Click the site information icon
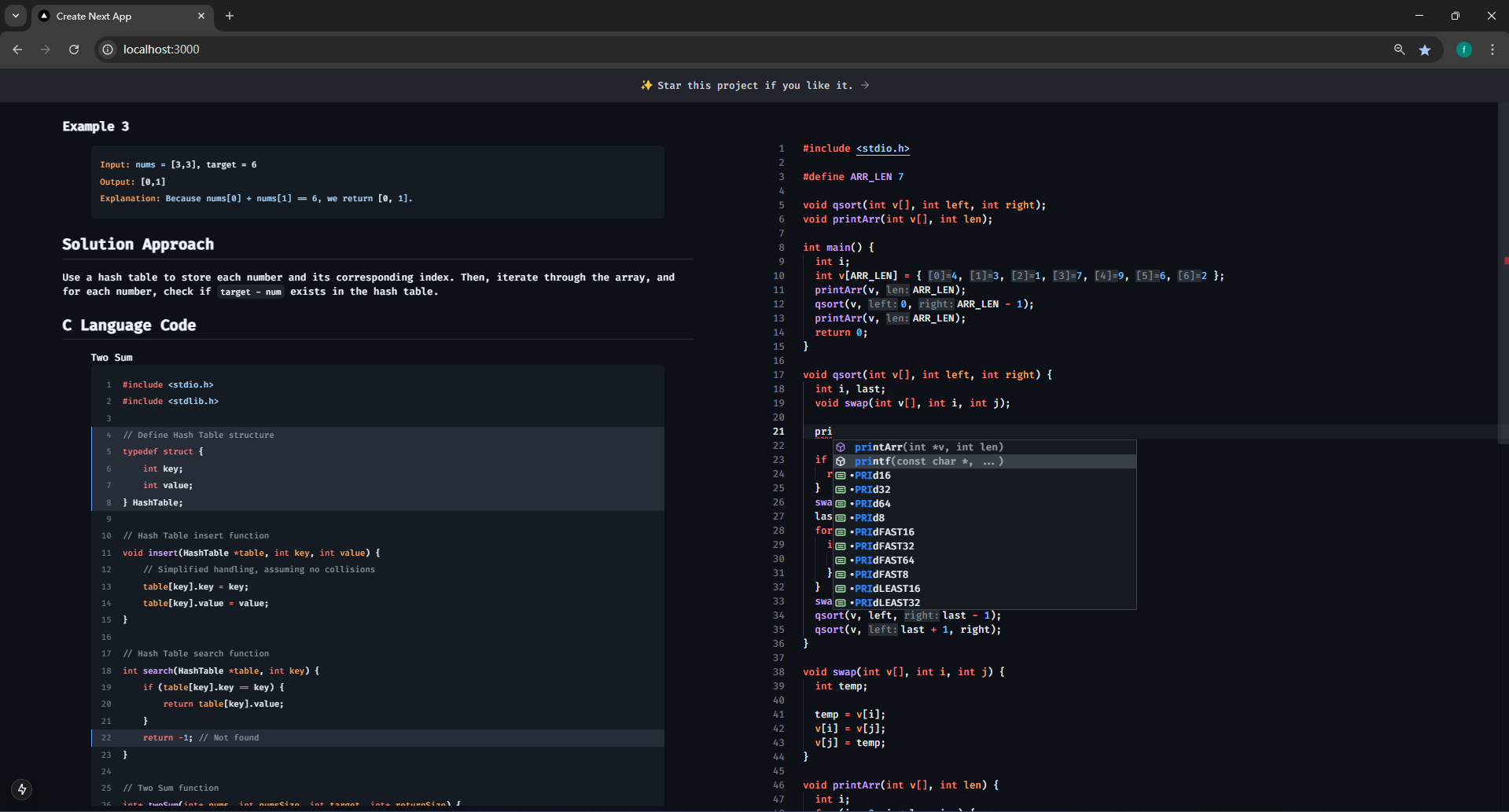Viewport: 1509px width, 812px height. click(x=108, y=50)
